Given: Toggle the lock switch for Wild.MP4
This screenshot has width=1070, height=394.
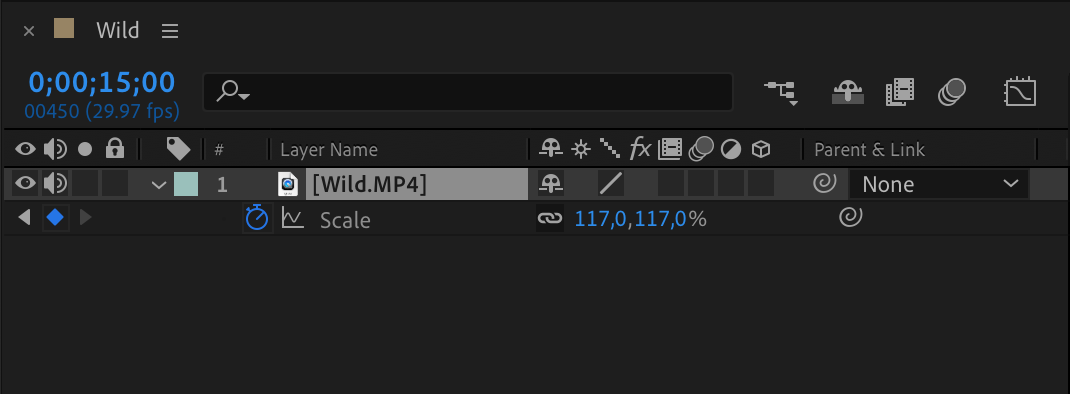Looking at the screenshot, I should [115, 184].
